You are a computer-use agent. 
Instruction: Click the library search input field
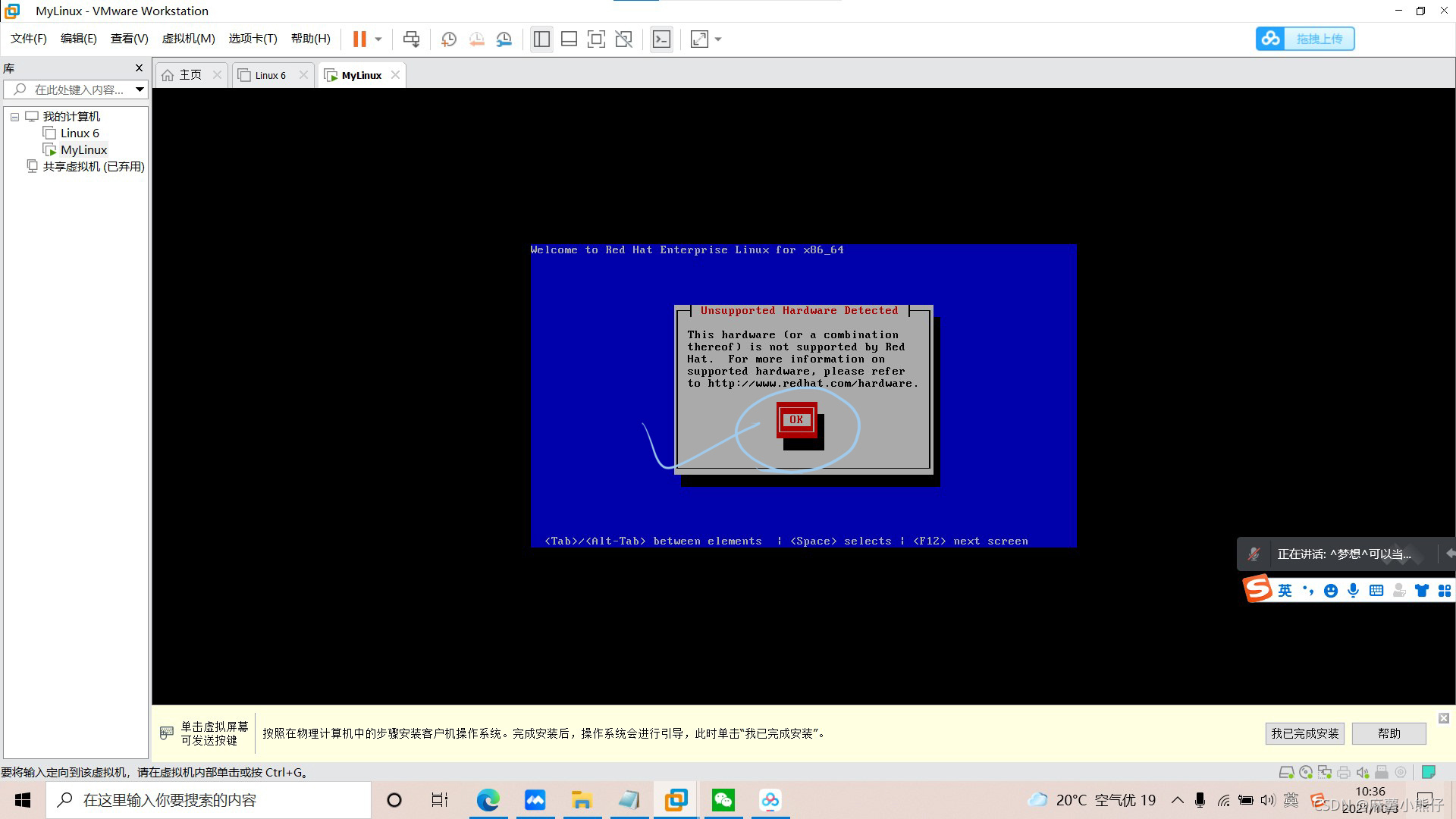pos(76,89)
